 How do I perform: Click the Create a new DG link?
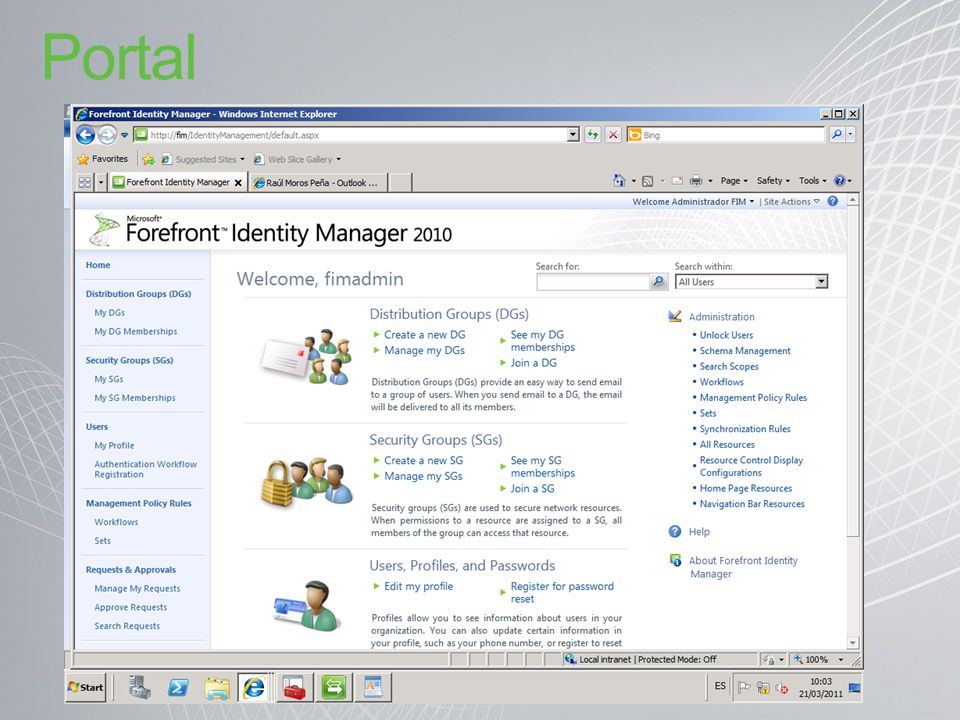click(424, 335)
